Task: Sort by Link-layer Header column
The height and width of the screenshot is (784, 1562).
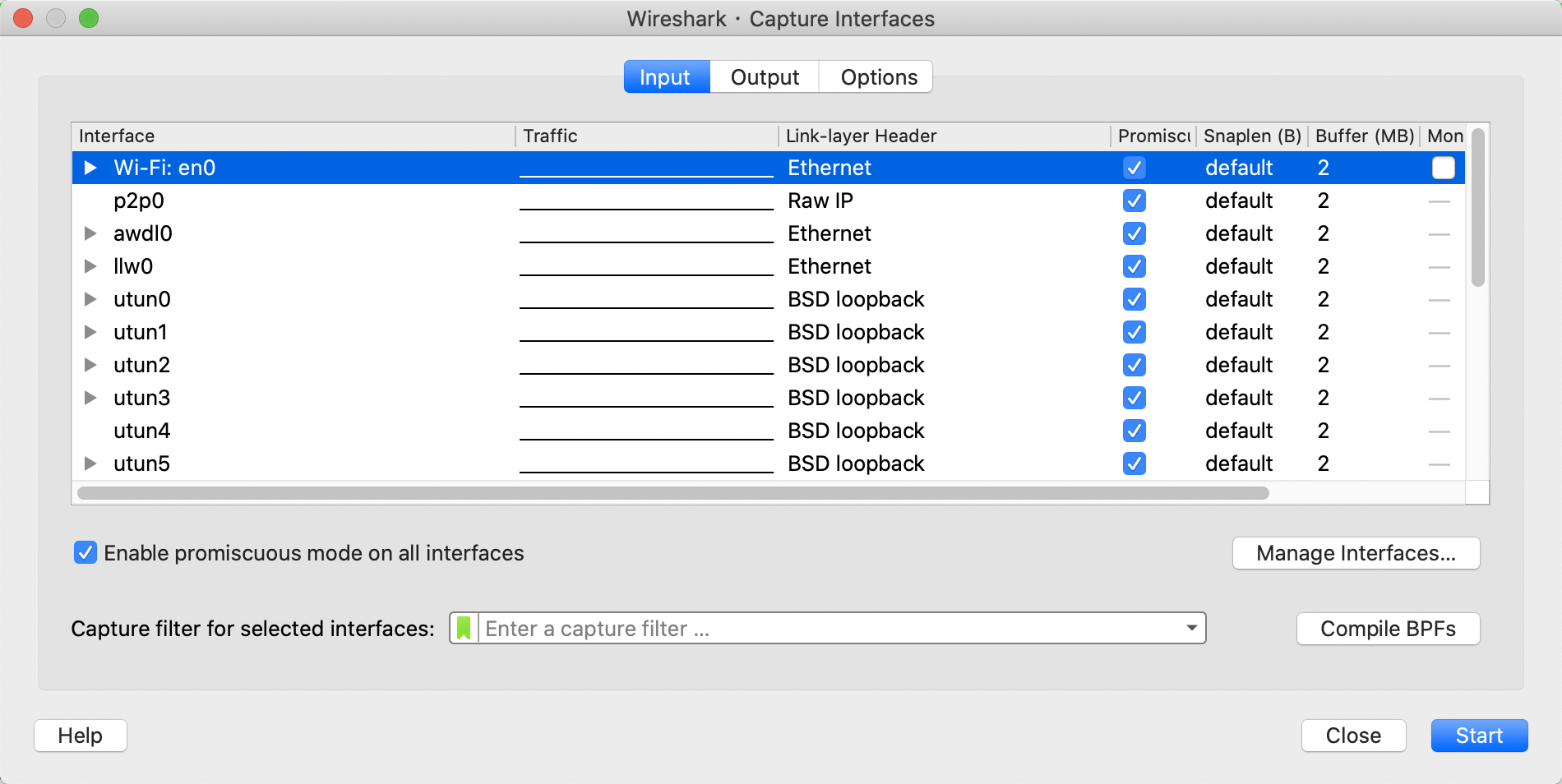Action: pyautogui.click(x=945, y=136)
